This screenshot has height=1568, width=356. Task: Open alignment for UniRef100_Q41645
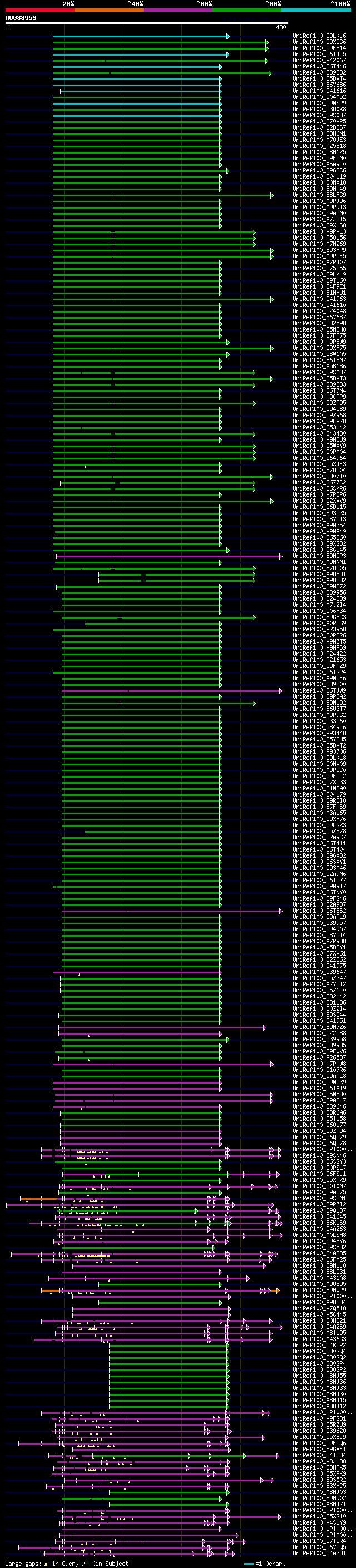(319, 1216)
